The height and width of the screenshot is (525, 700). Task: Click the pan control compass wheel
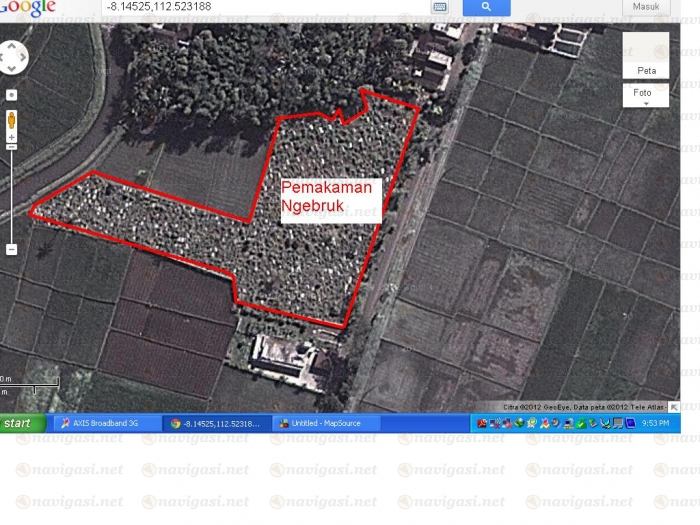coord(13,57)
